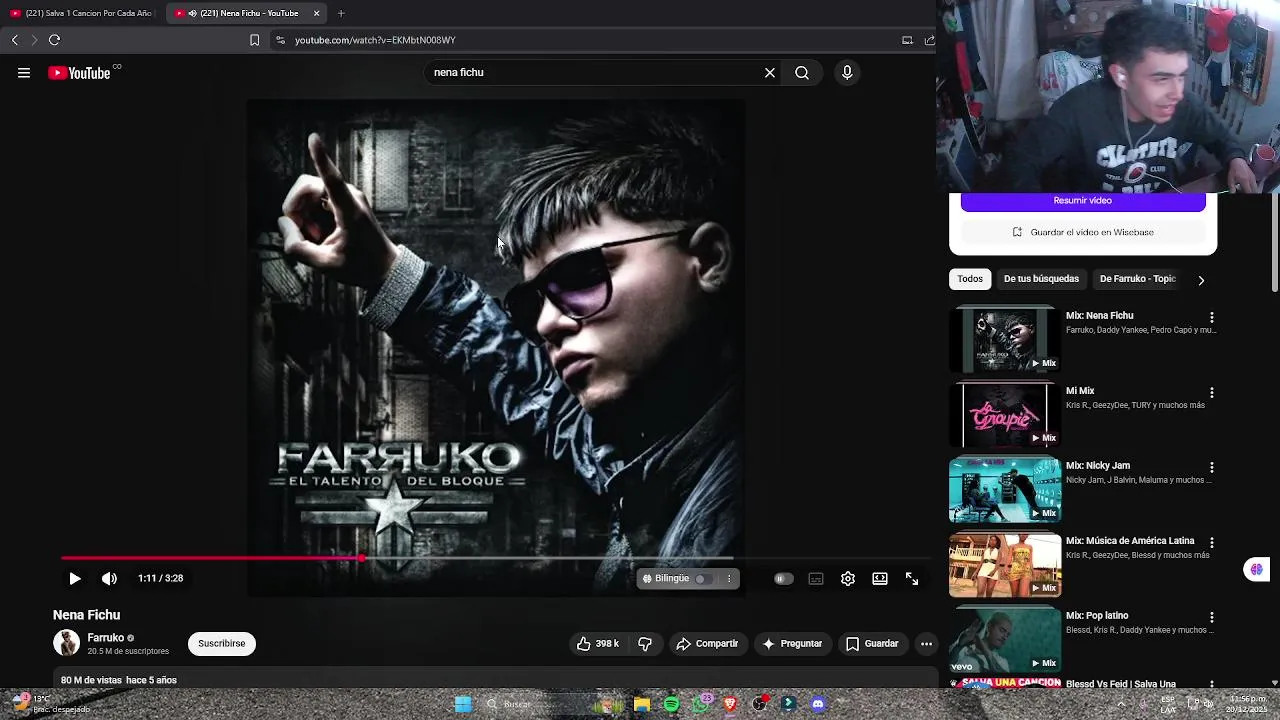The height and width of the screenshot is (720, 1280).
Task: Start voice search with the microphone
Action: (x=847, y=73)
